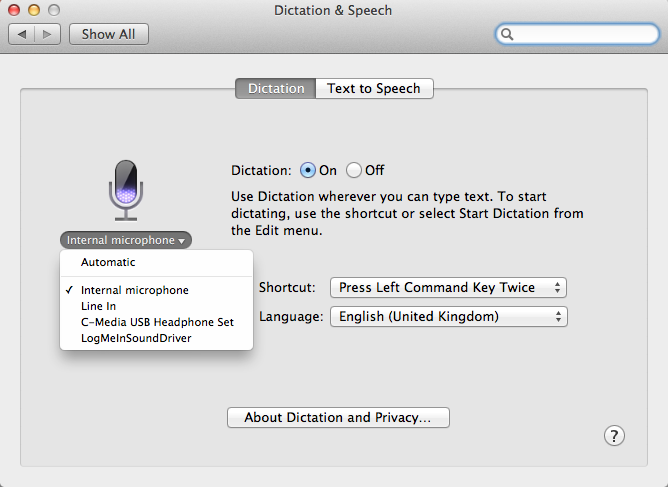
Task: Click the microphone icon
Action: (x=125, y=188)
